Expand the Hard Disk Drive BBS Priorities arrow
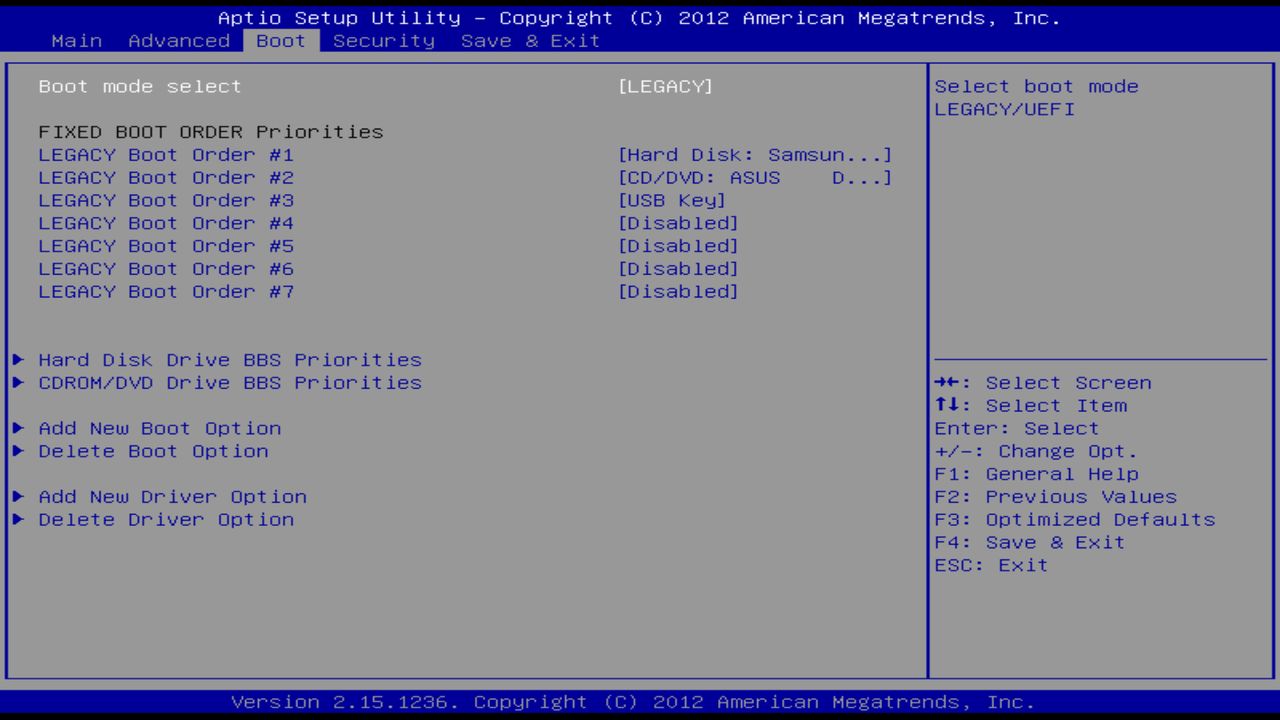Viewport: 1280px width, 720px height. [x=17, y=360]
